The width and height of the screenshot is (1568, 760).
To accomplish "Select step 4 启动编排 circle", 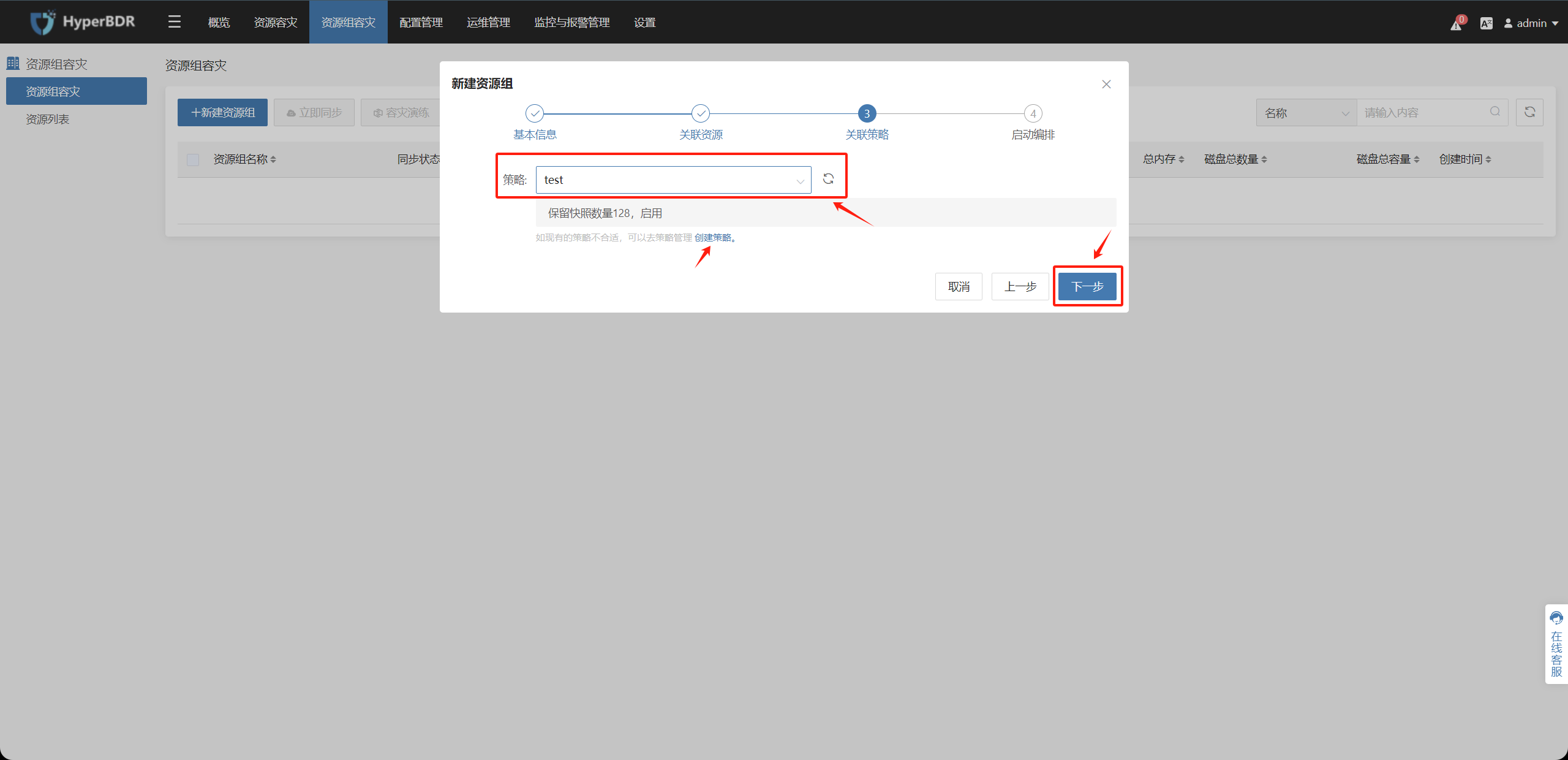I will click(1033, 113).
